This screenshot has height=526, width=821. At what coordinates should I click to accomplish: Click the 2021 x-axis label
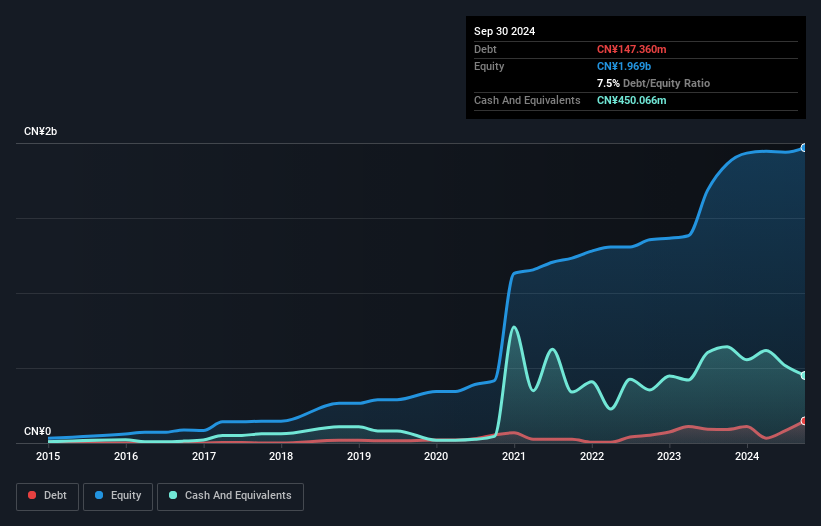pos(514,456)
